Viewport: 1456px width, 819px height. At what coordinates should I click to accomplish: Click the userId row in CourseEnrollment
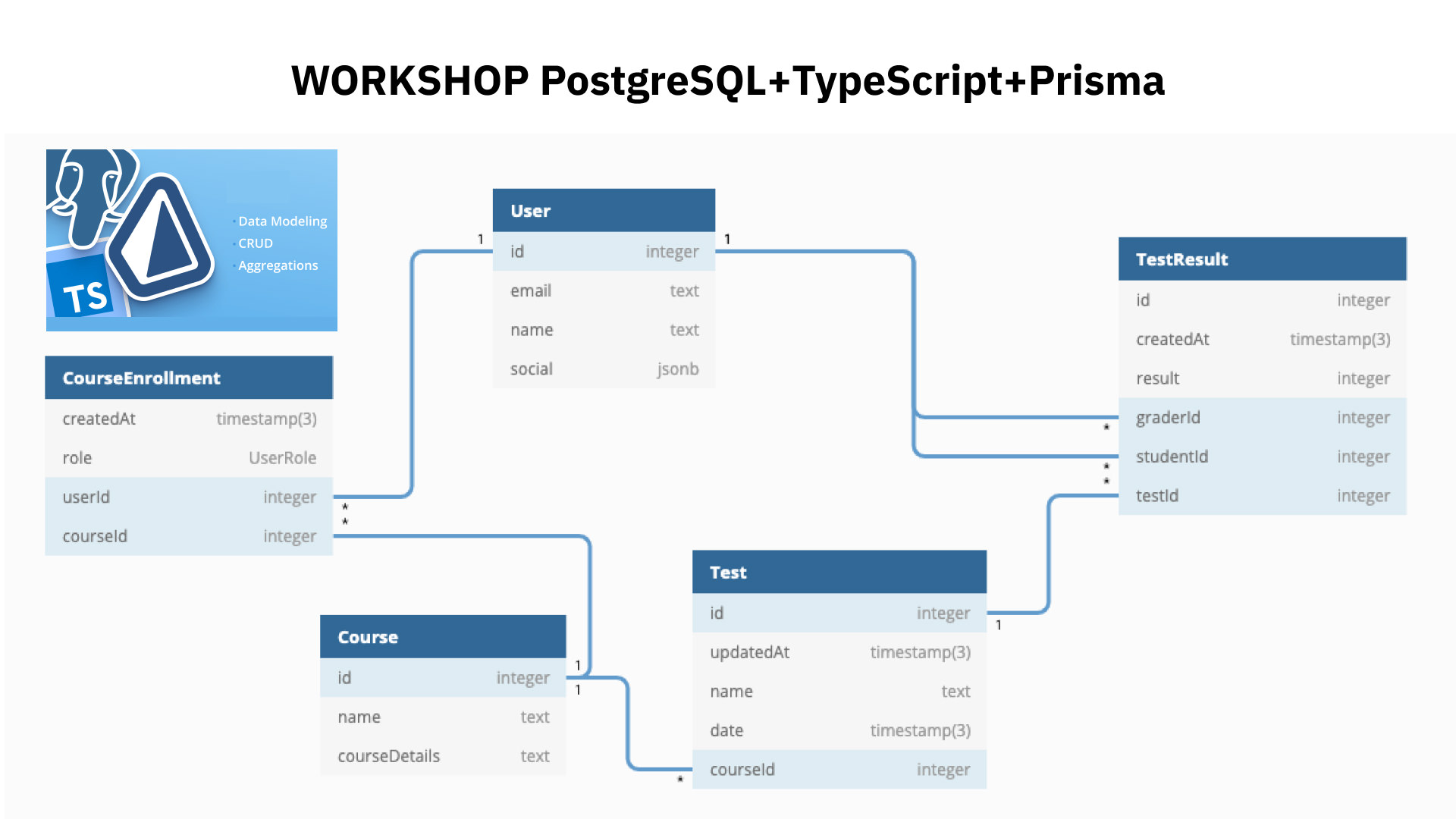pyautogui.click(x=189, y=497)
